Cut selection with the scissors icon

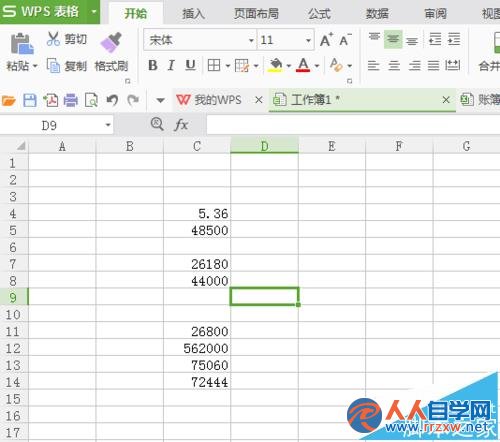[53, 39]
